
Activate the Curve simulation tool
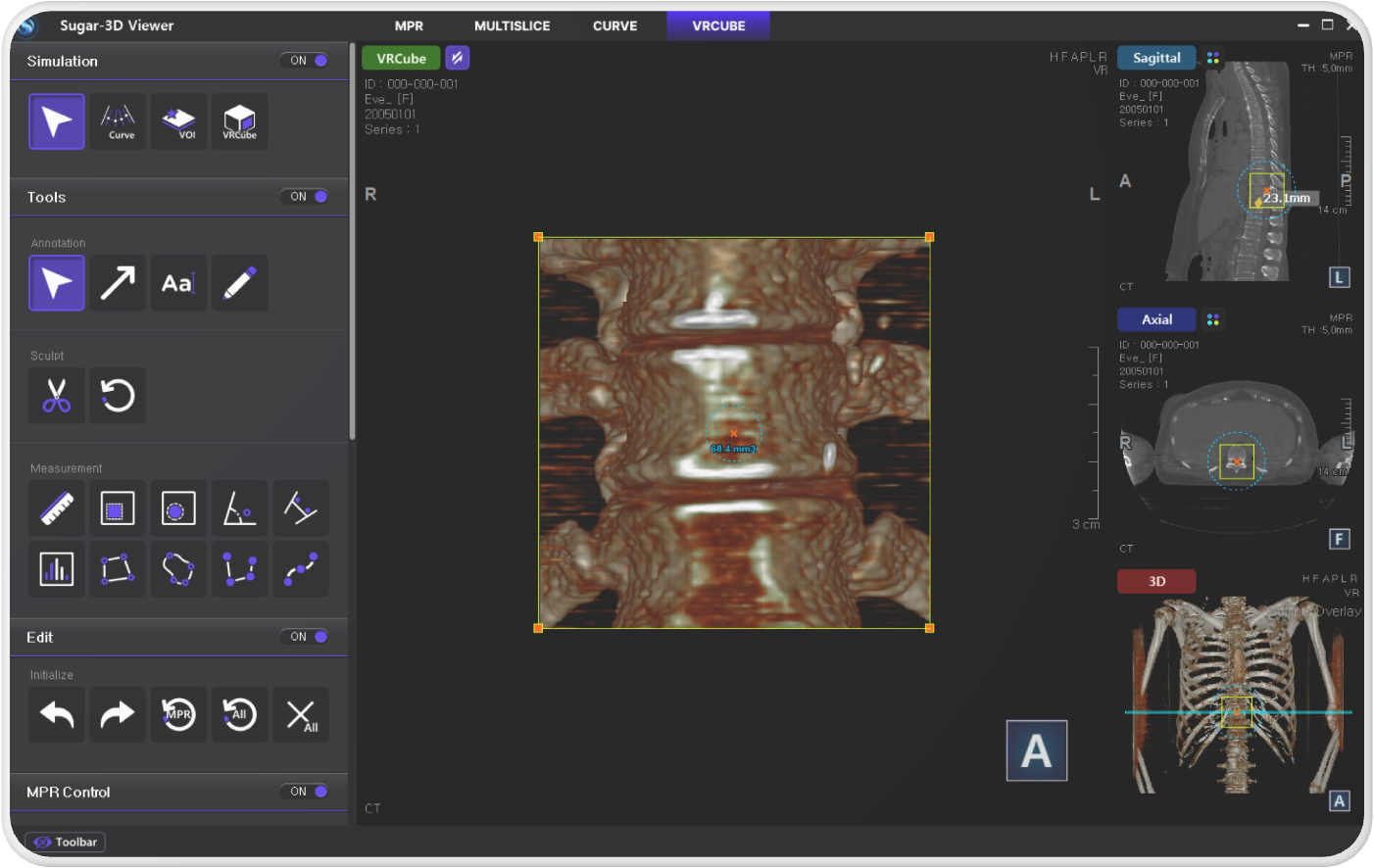pyautogui.click(x=118, y=121)
